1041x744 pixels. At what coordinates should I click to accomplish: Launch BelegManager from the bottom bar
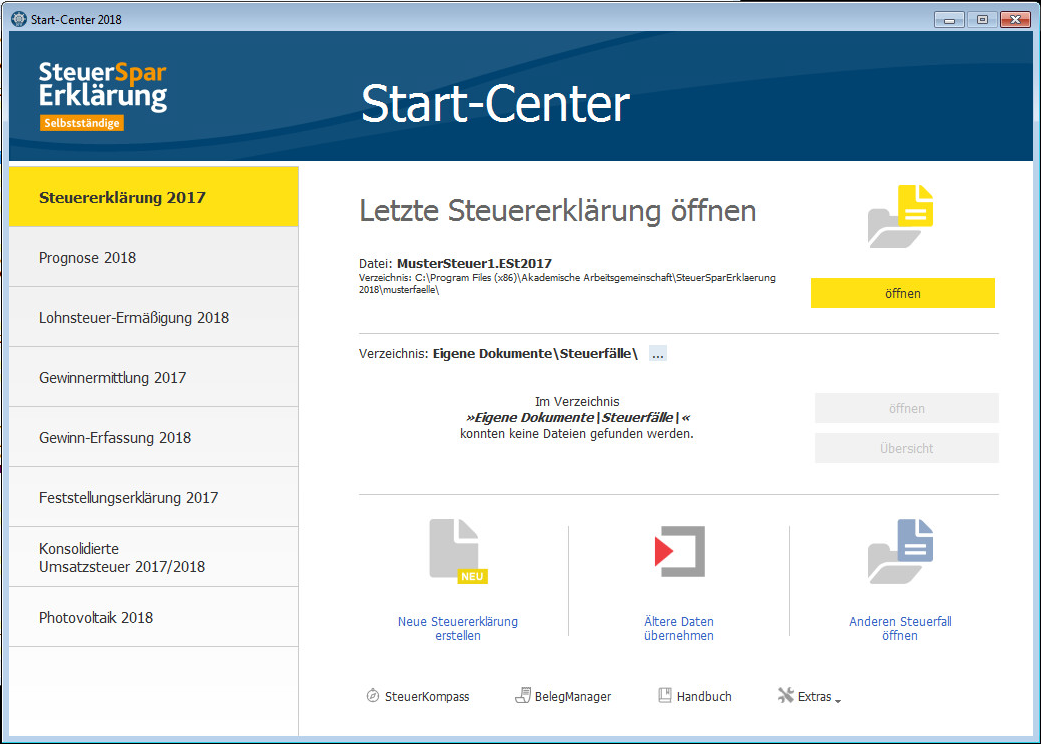pos(572,696)
